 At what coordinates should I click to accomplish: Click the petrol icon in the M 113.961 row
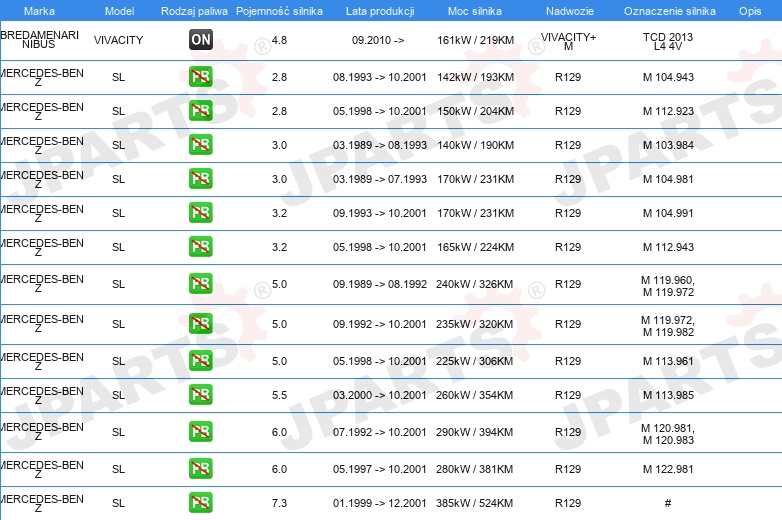click(x=200, y=360)
